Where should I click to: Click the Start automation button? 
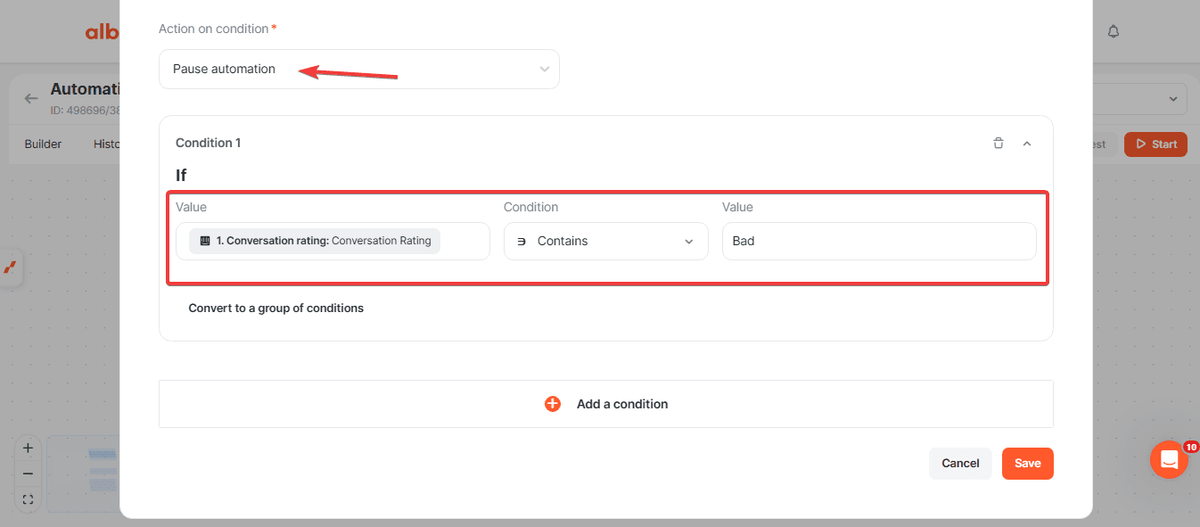point(1155,144)
